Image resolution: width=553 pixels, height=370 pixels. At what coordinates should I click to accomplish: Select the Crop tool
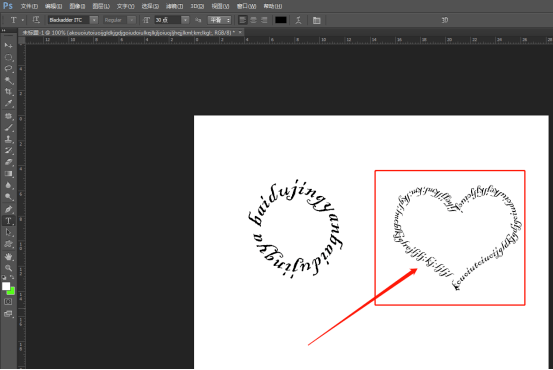tap(8, 92)
